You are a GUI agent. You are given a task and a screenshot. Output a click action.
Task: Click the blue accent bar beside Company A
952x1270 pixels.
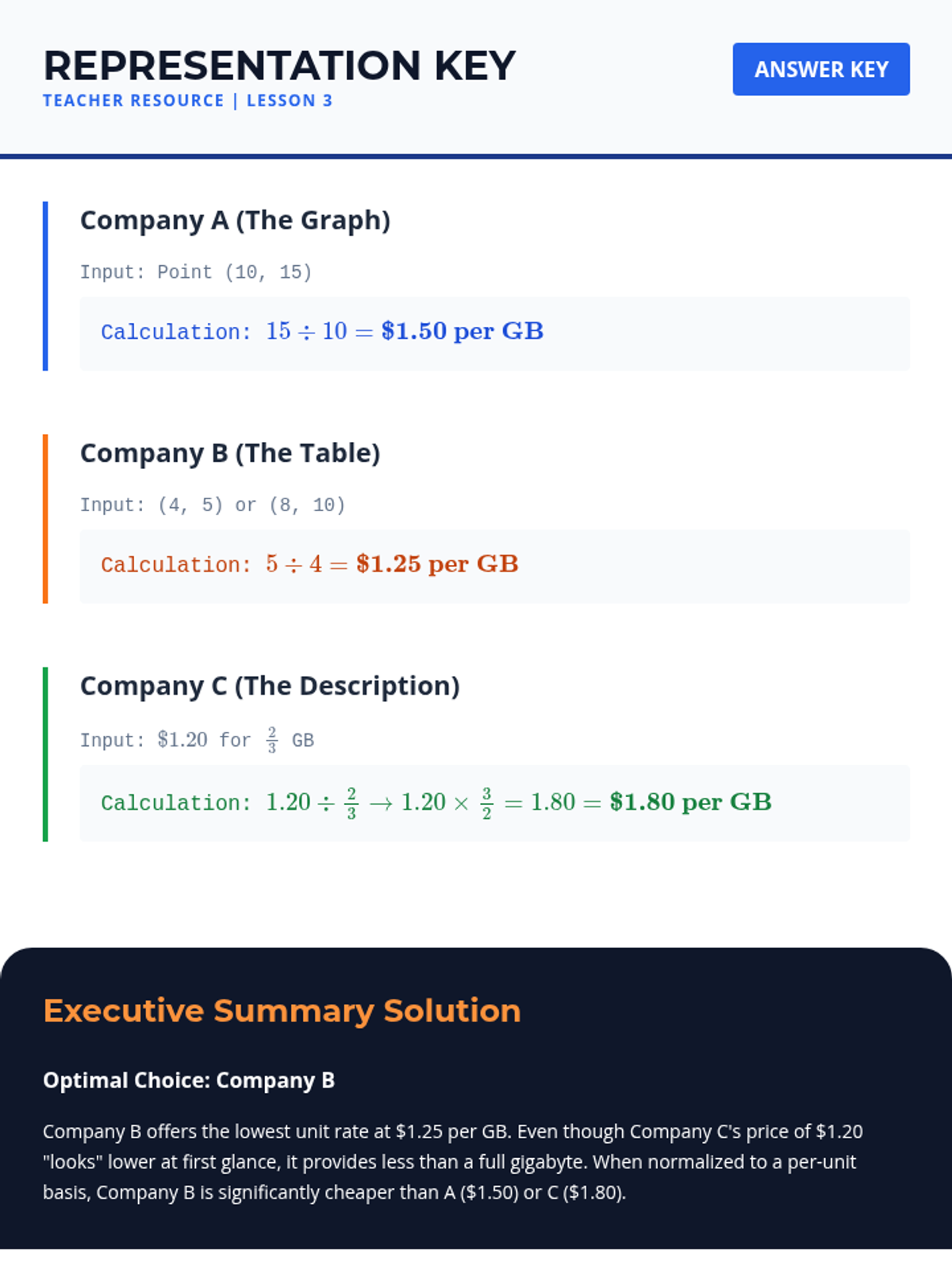[x=45, y=286]
